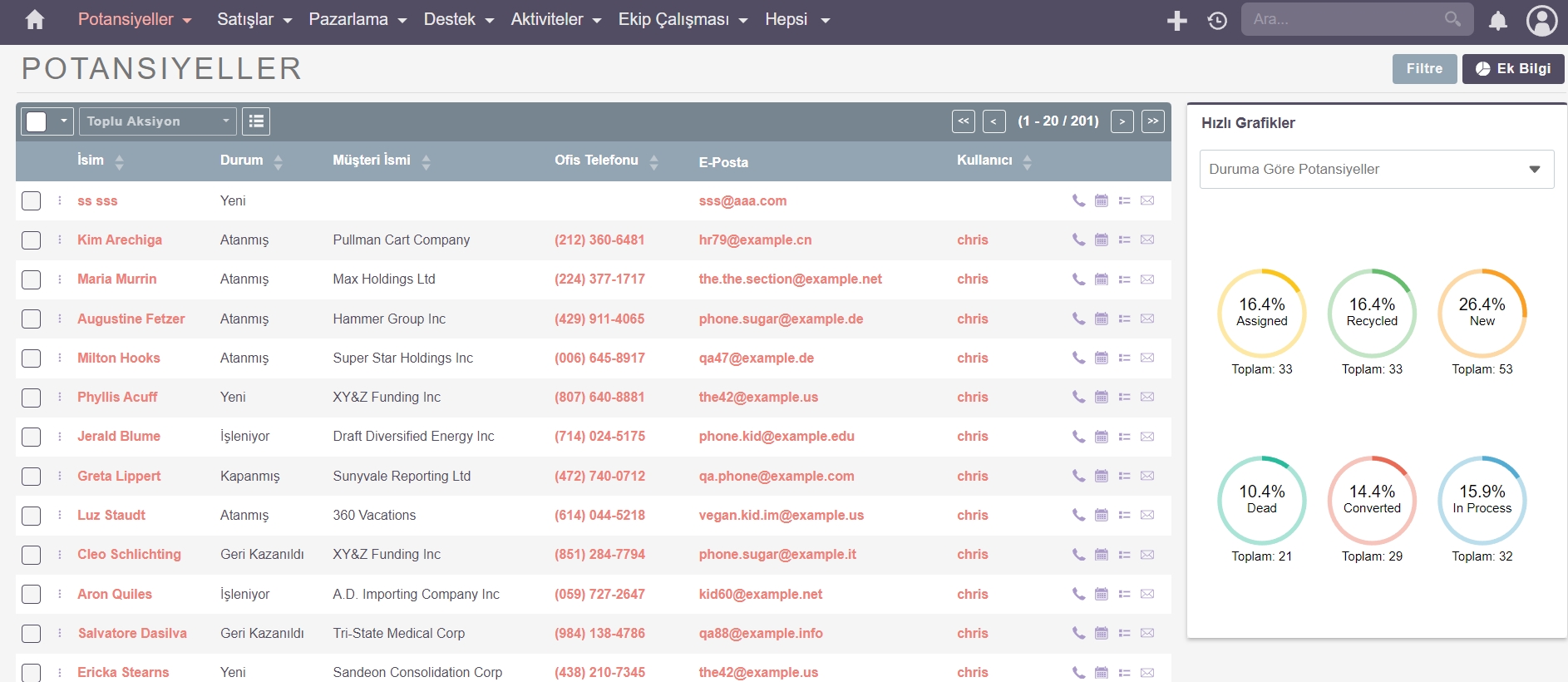The width and height of the screenshot is (1568, 682).
Task: Select the Phyllis Acuff row checkbox
Action: [x=31, y=398]
